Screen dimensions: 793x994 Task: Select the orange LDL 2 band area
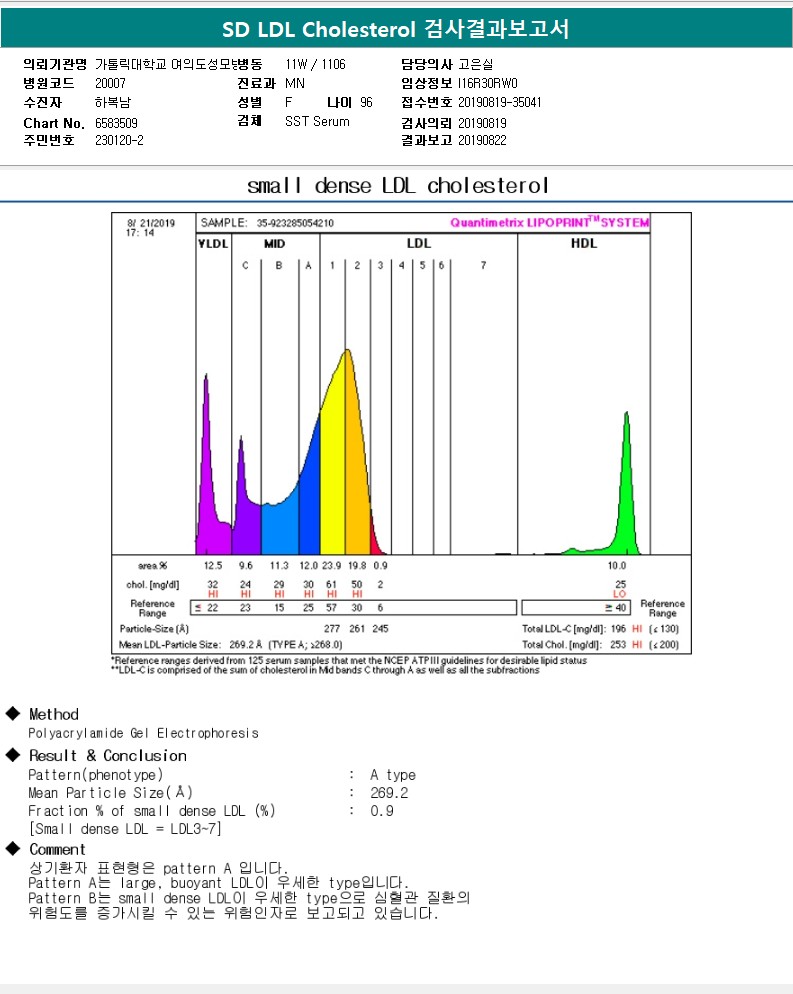[x=357, y=470]
